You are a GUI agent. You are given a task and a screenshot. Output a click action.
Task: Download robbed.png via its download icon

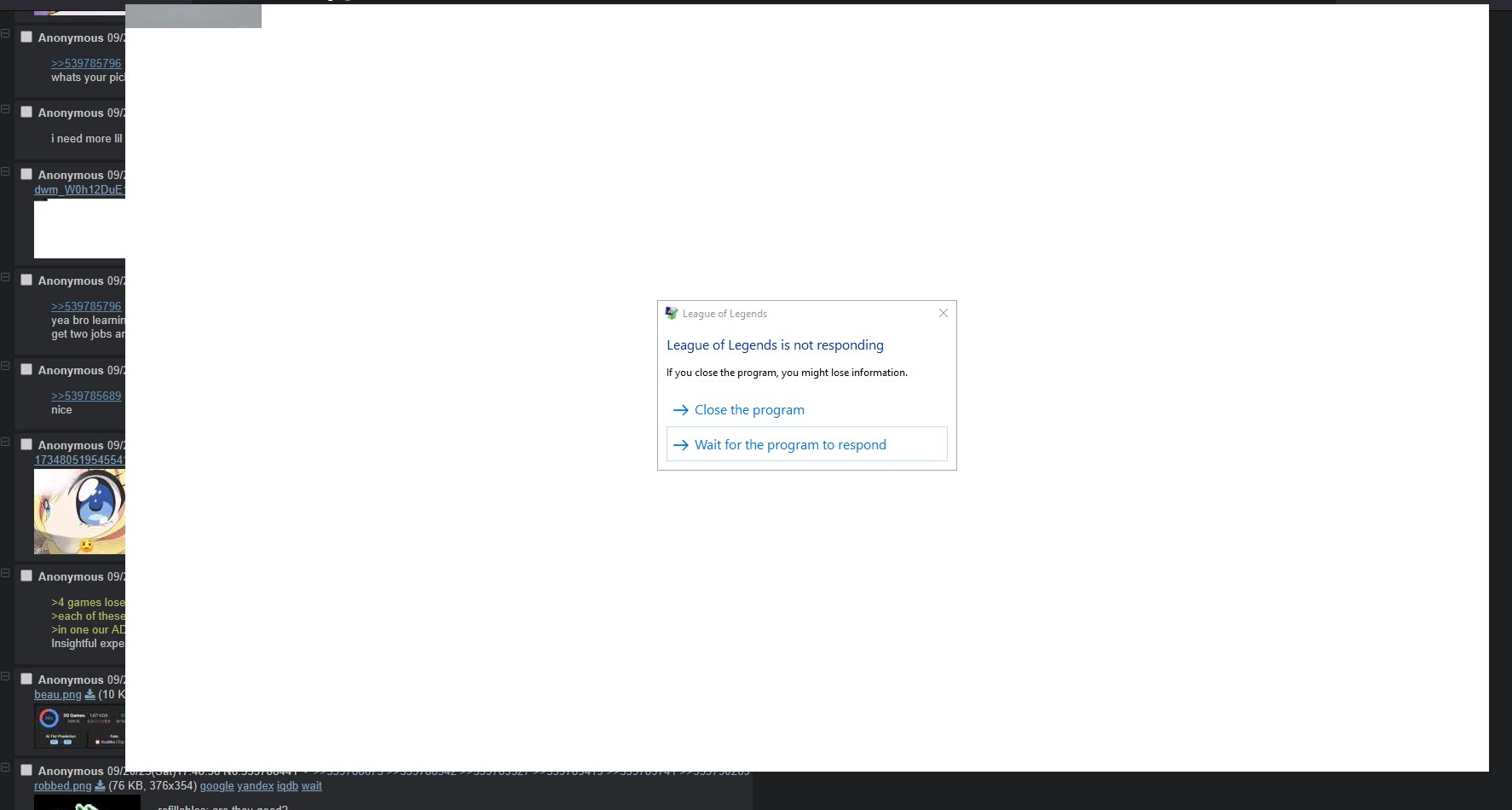[100, 785]
